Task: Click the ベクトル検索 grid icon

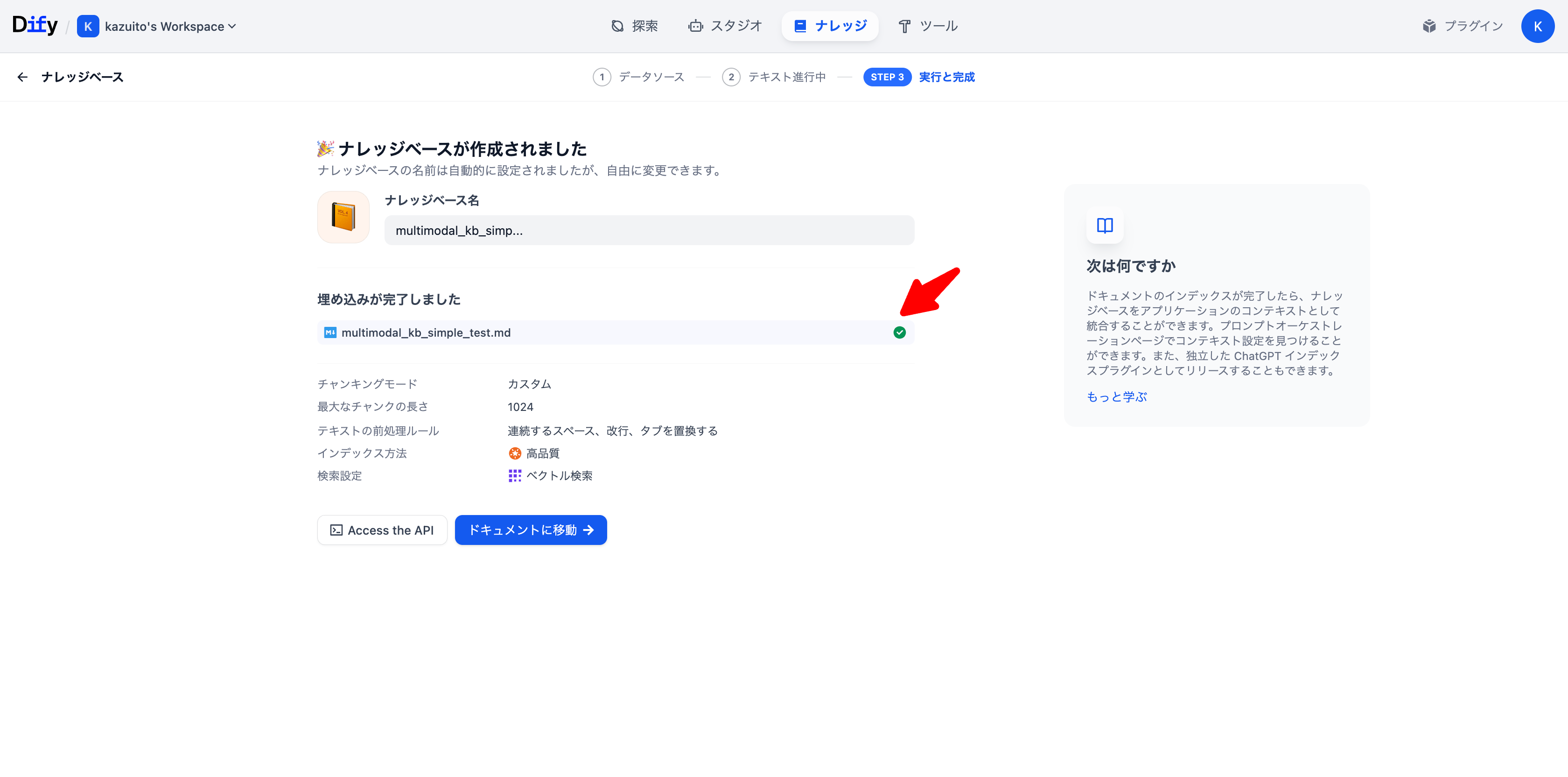Action: 514,475
